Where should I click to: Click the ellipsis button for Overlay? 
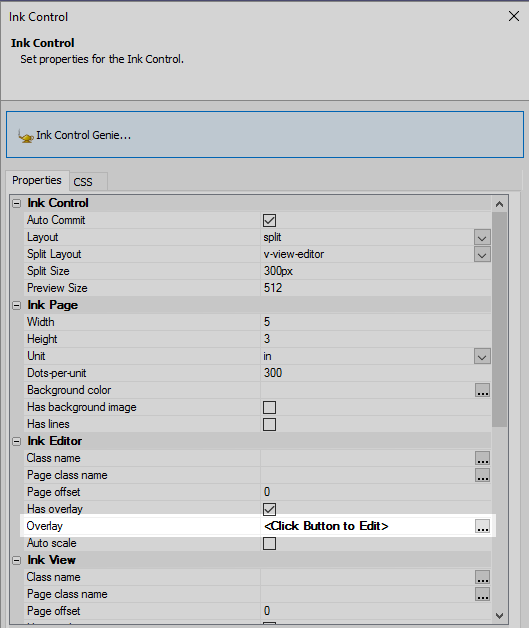[482, 526]
